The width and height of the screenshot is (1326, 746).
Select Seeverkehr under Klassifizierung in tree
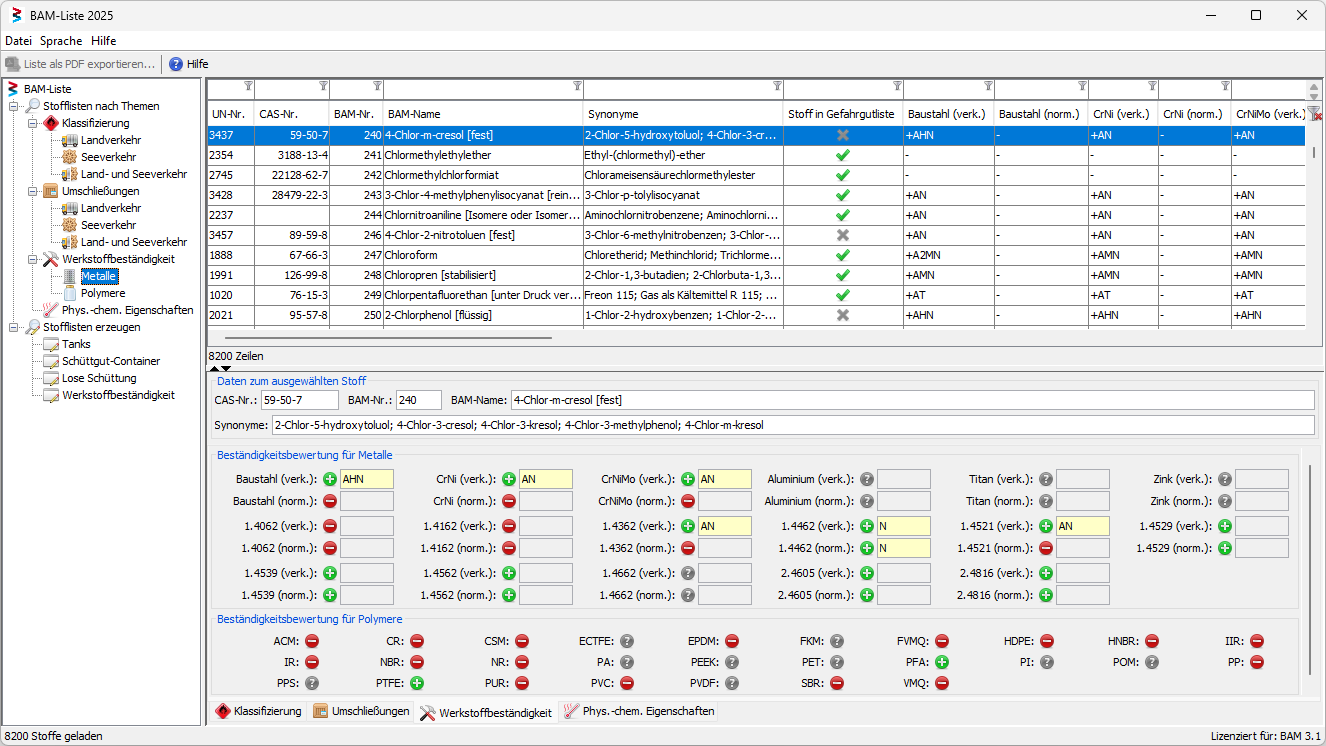point(108,157)
